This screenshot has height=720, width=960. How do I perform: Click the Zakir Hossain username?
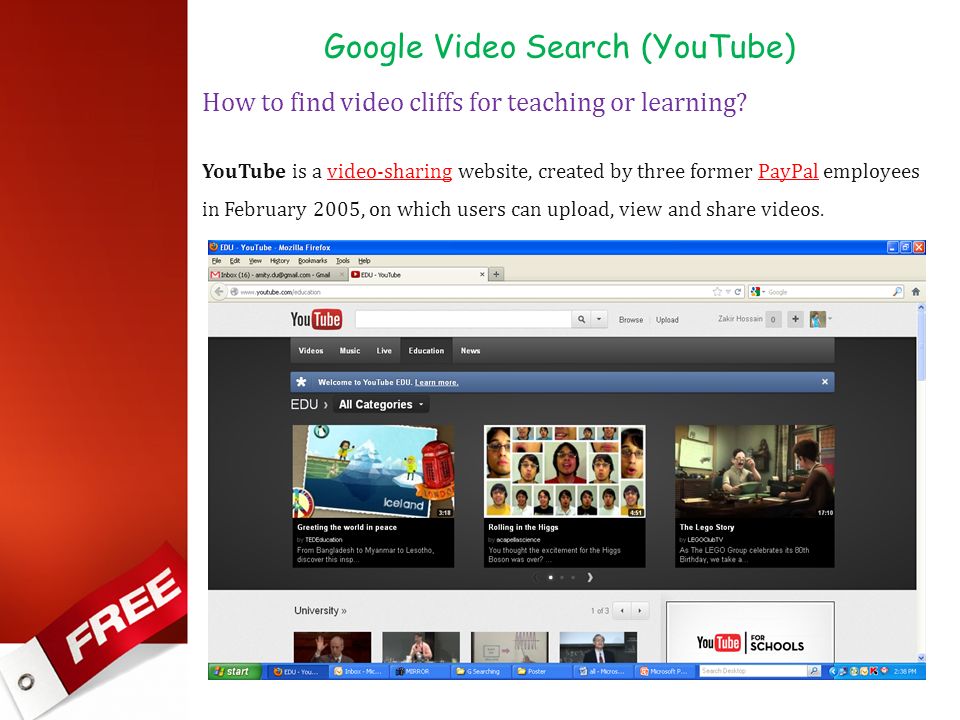(740, 319)
